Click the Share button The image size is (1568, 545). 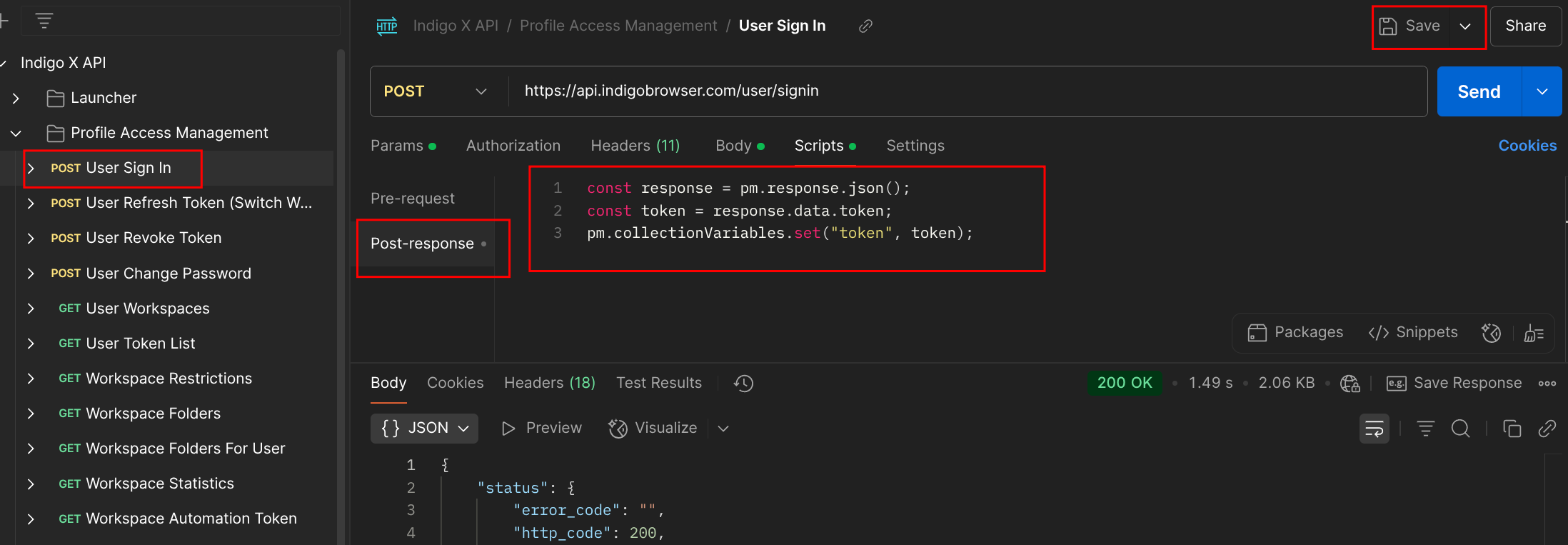coord(1525,26)
